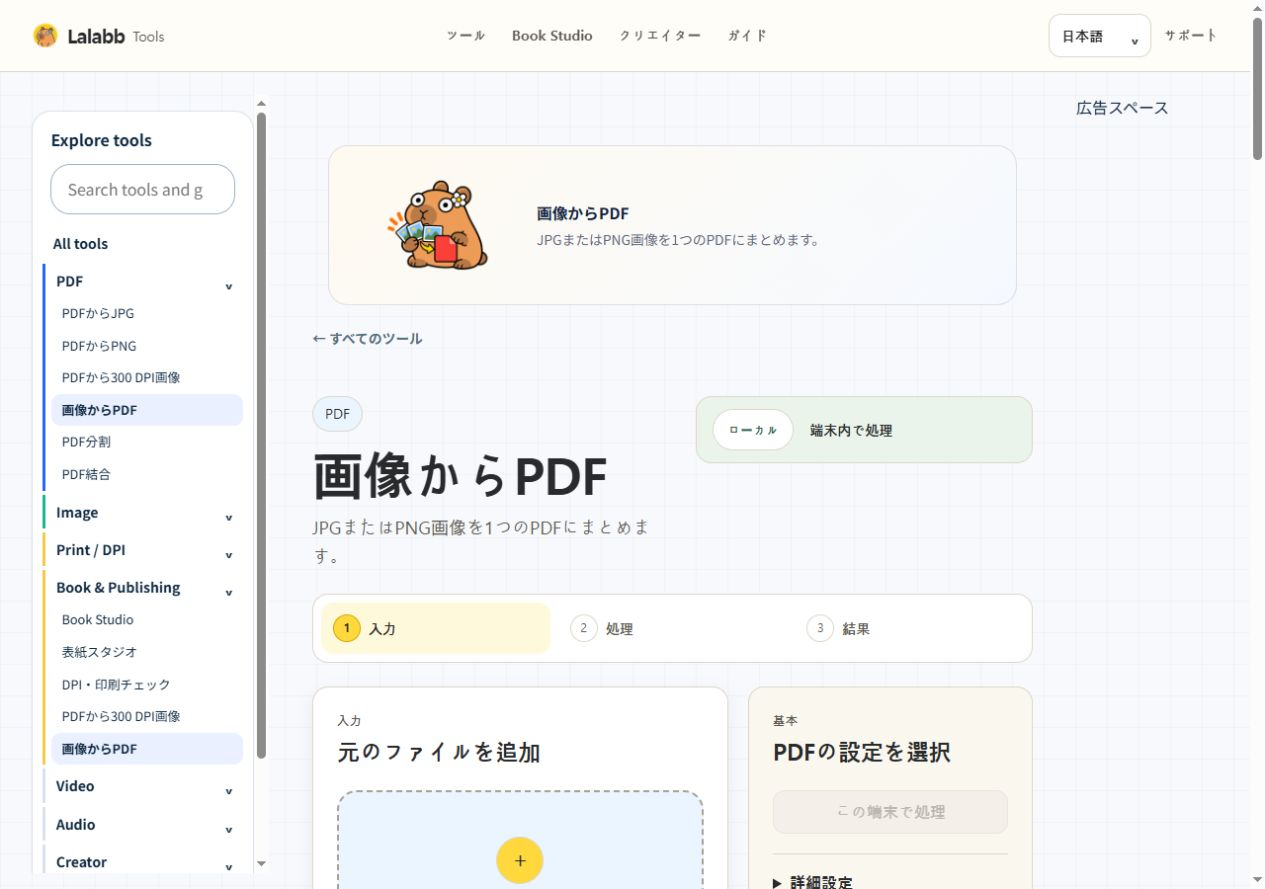The width and height of the screenshot is (1265, 889).
Task: Expand the Audio category chevron
Action: click(x=228, y=829)
